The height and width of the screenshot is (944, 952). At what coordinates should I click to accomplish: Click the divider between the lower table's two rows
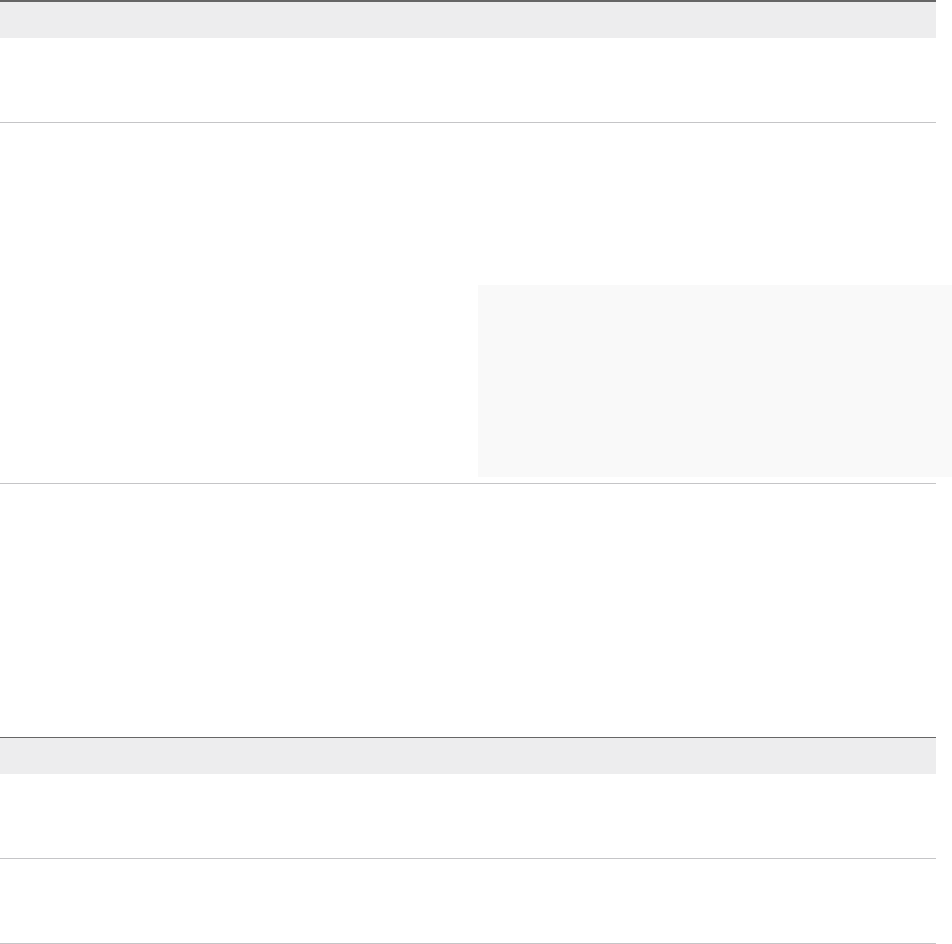(468, 858)
